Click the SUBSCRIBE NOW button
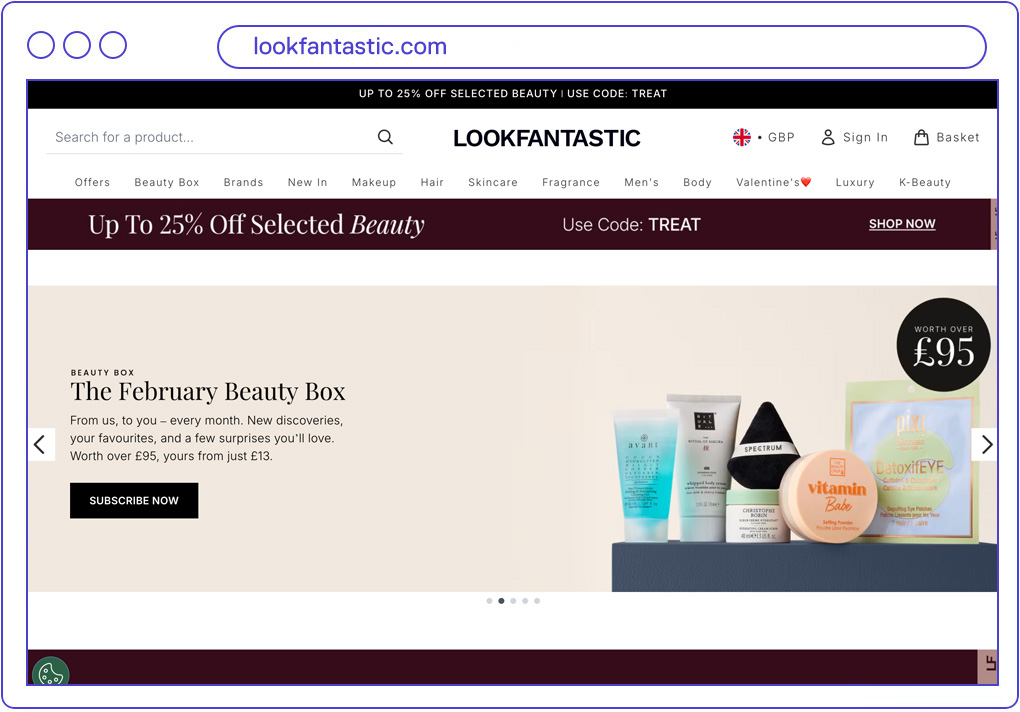 [134, 501]
